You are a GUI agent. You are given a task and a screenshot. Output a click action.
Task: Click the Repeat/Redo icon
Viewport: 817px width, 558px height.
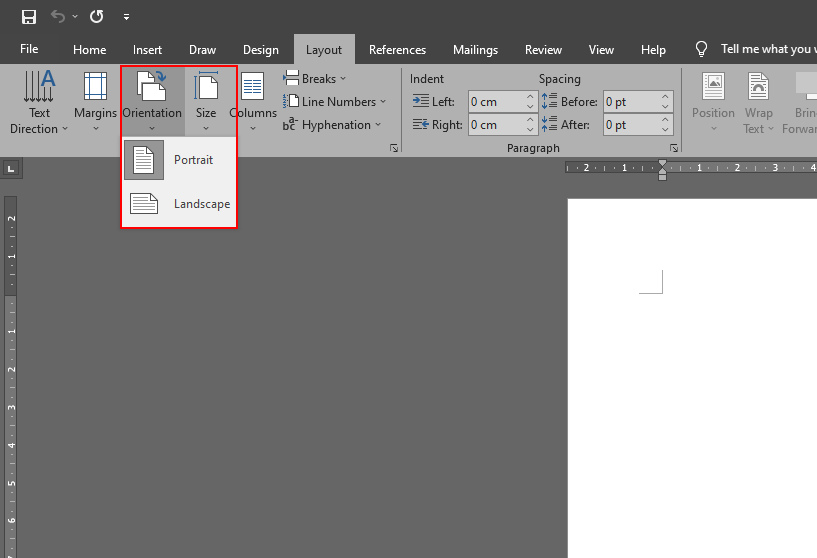coord(96,17)
